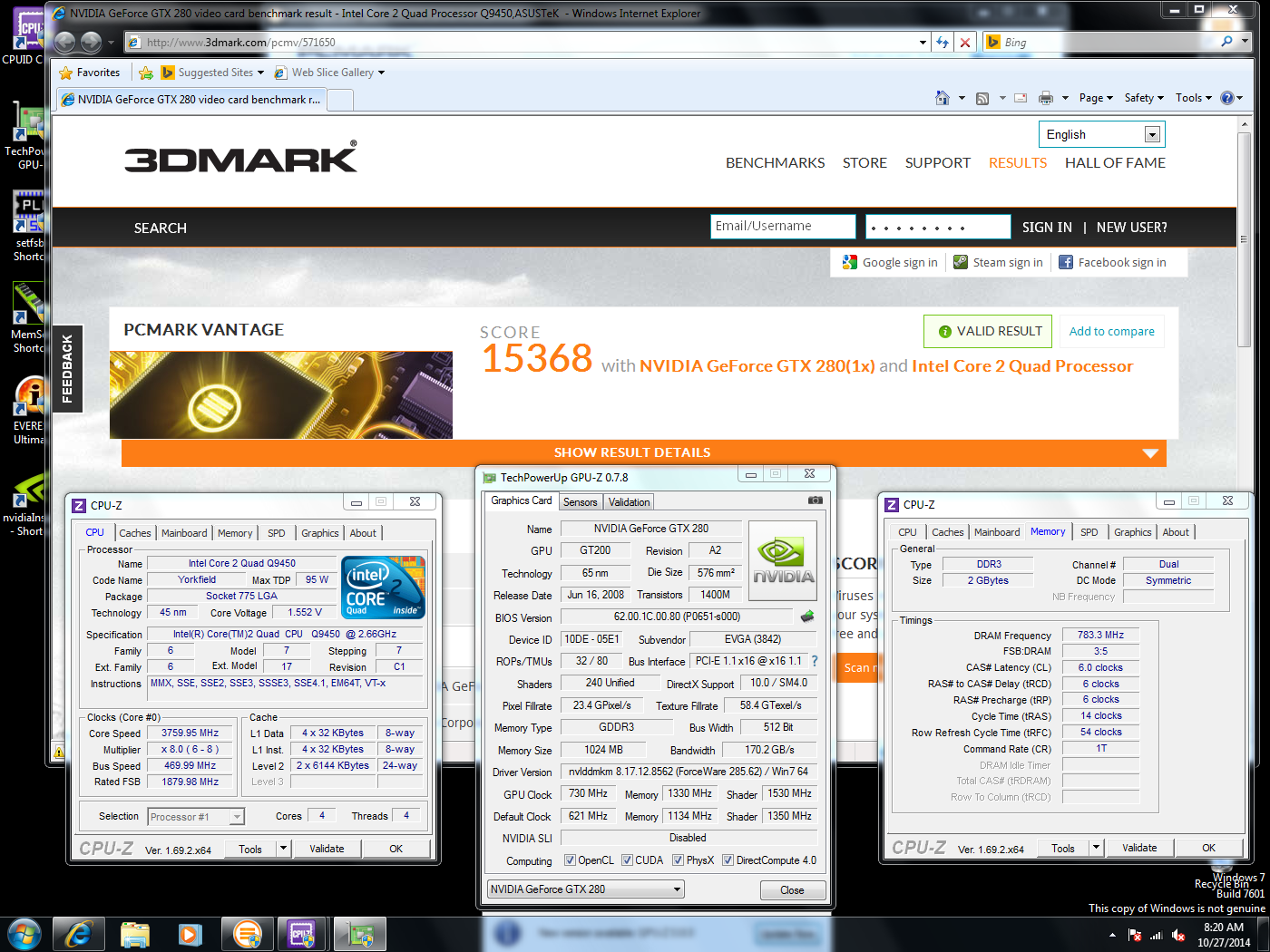Open the Mainboard tab in left CPU-Z
The height and width of the screenshot is (952, 1270).
coord(184,533)
